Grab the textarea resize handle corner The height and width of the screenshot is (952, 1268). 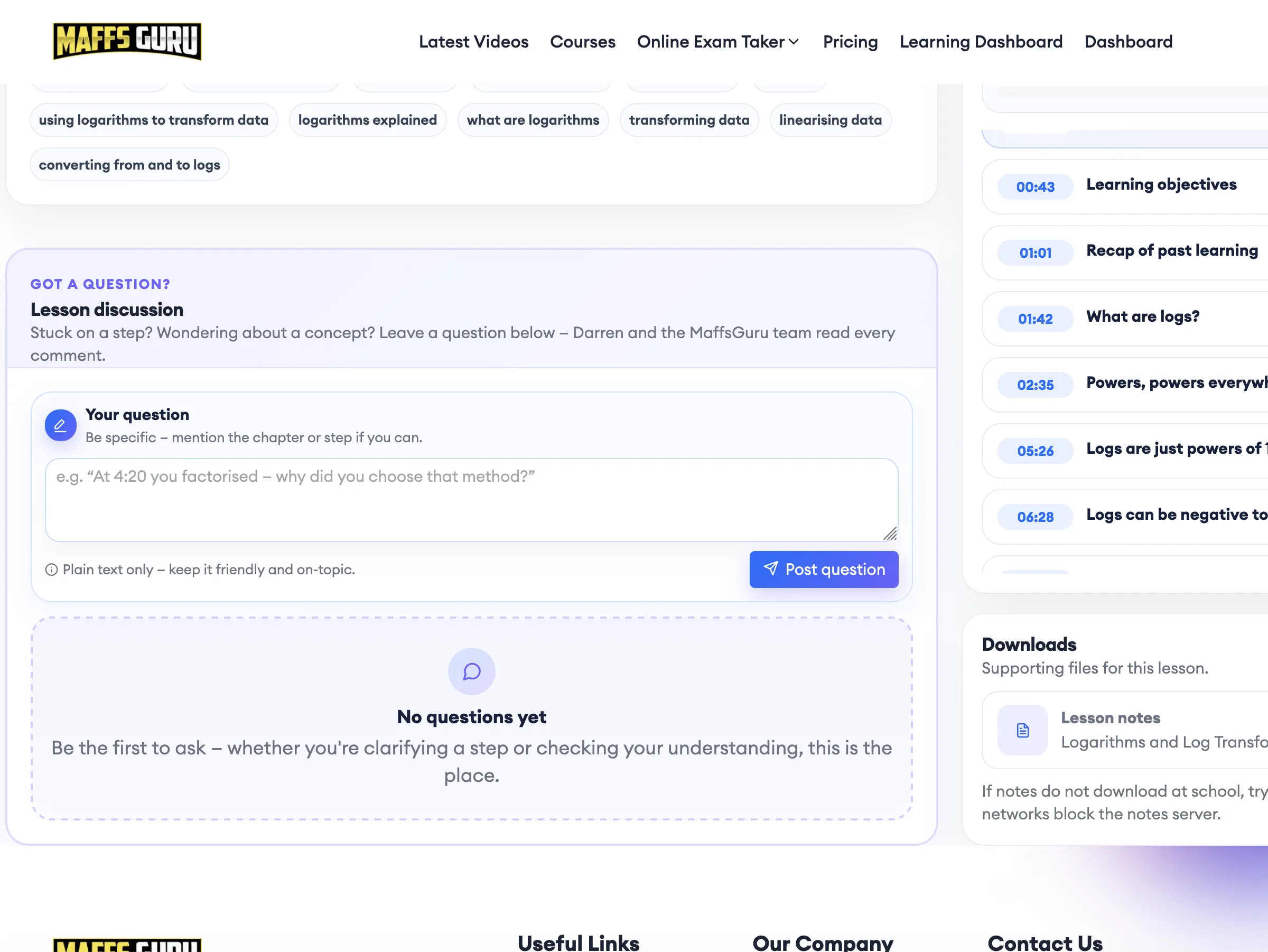pyautogui.click(x=890, y=534)
